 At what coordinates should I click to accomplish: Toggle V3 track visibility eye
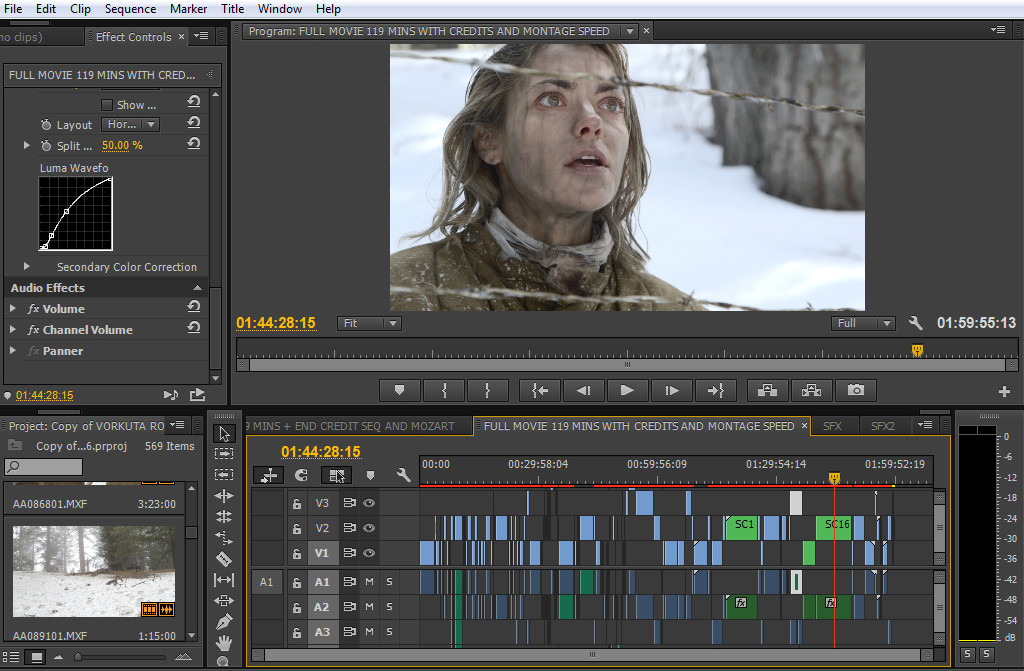(369, 503)
